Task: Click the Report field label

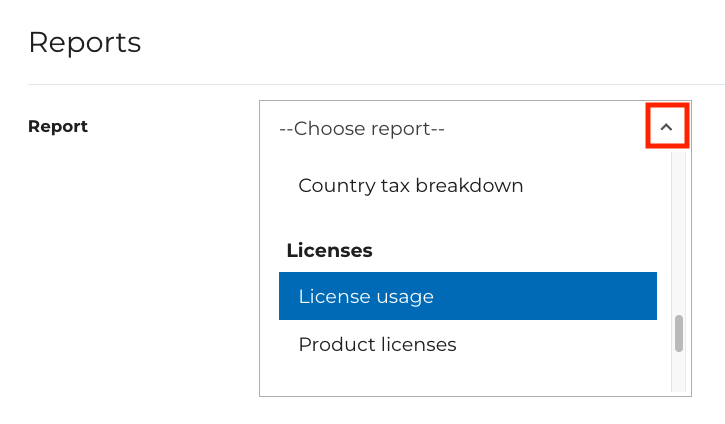Action: click(58, 126)
